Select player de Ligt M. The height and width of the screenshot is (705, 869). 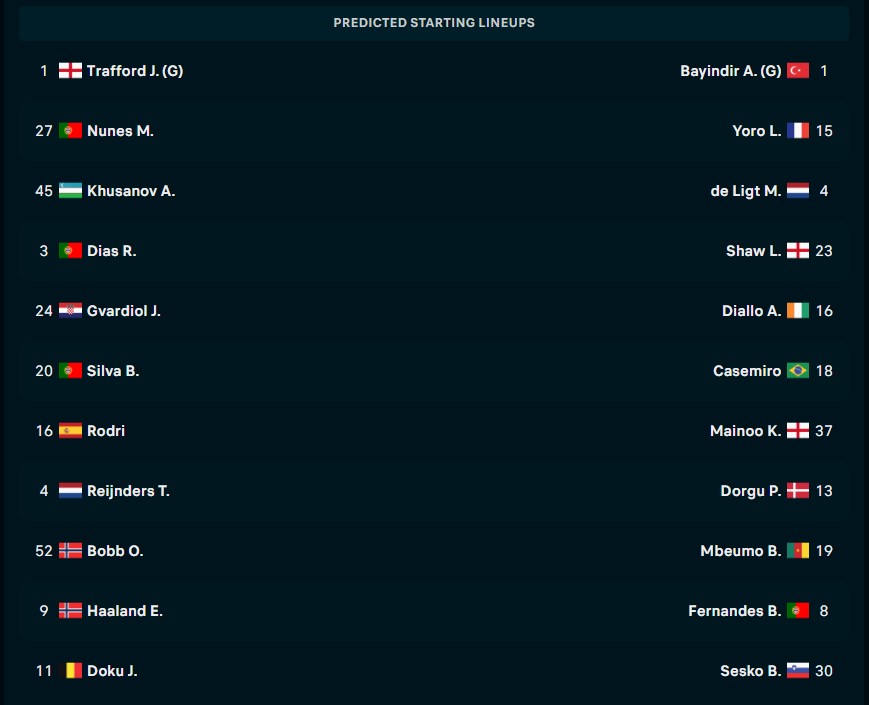point(745,191)
